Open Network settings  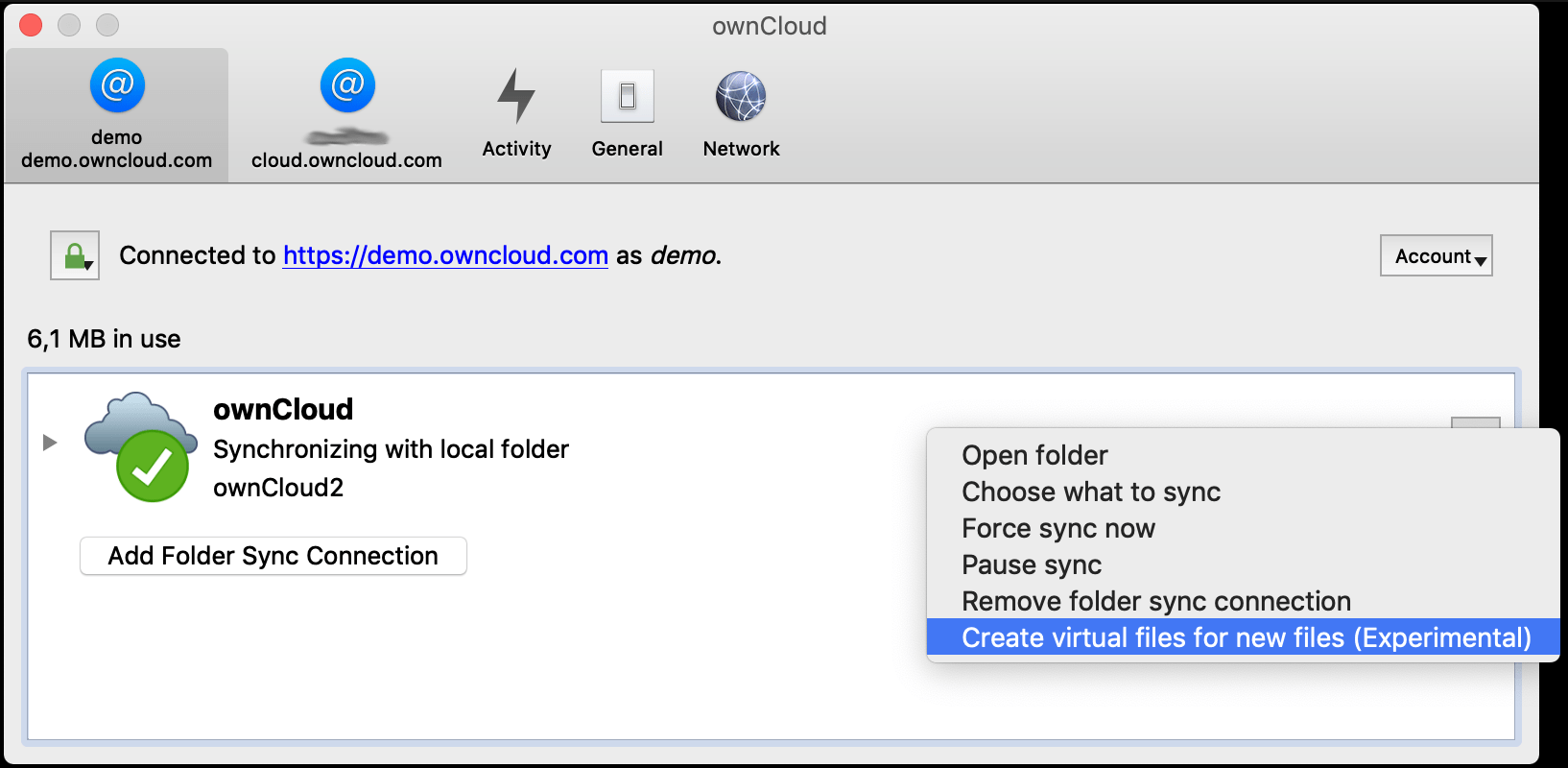(x=740, y=110)
